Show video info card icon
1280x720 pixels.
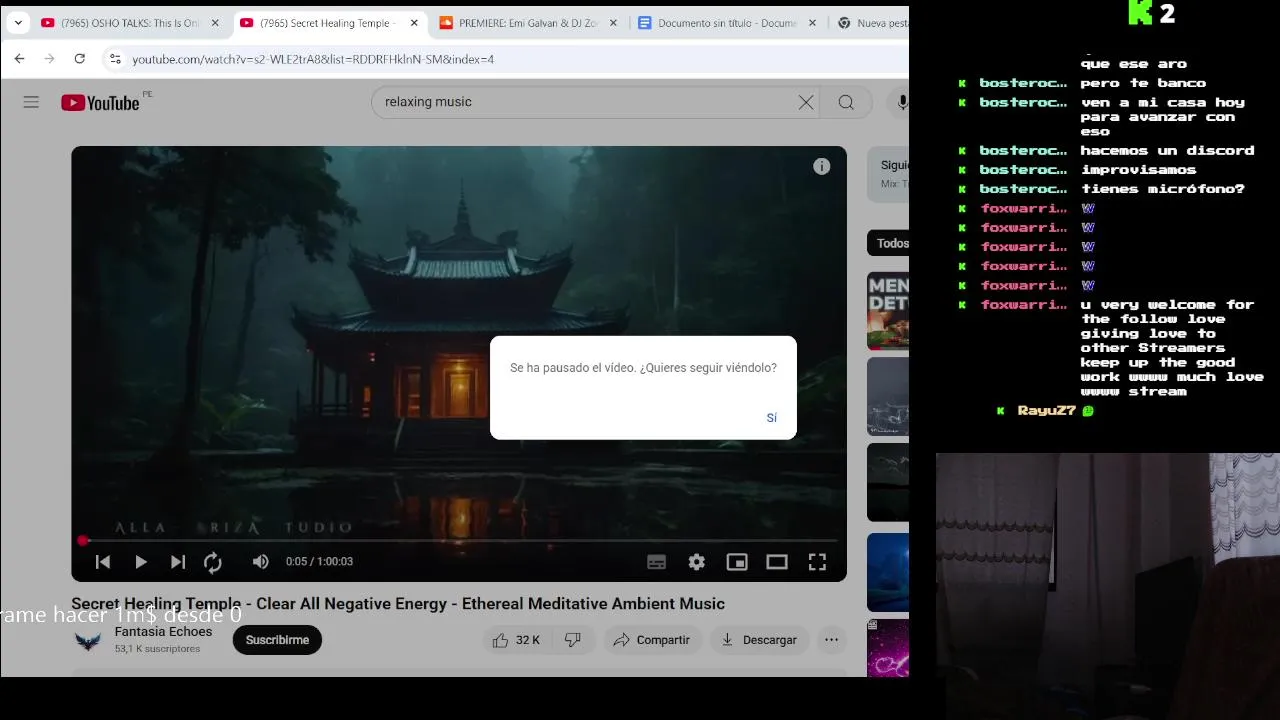click(821, 167)
